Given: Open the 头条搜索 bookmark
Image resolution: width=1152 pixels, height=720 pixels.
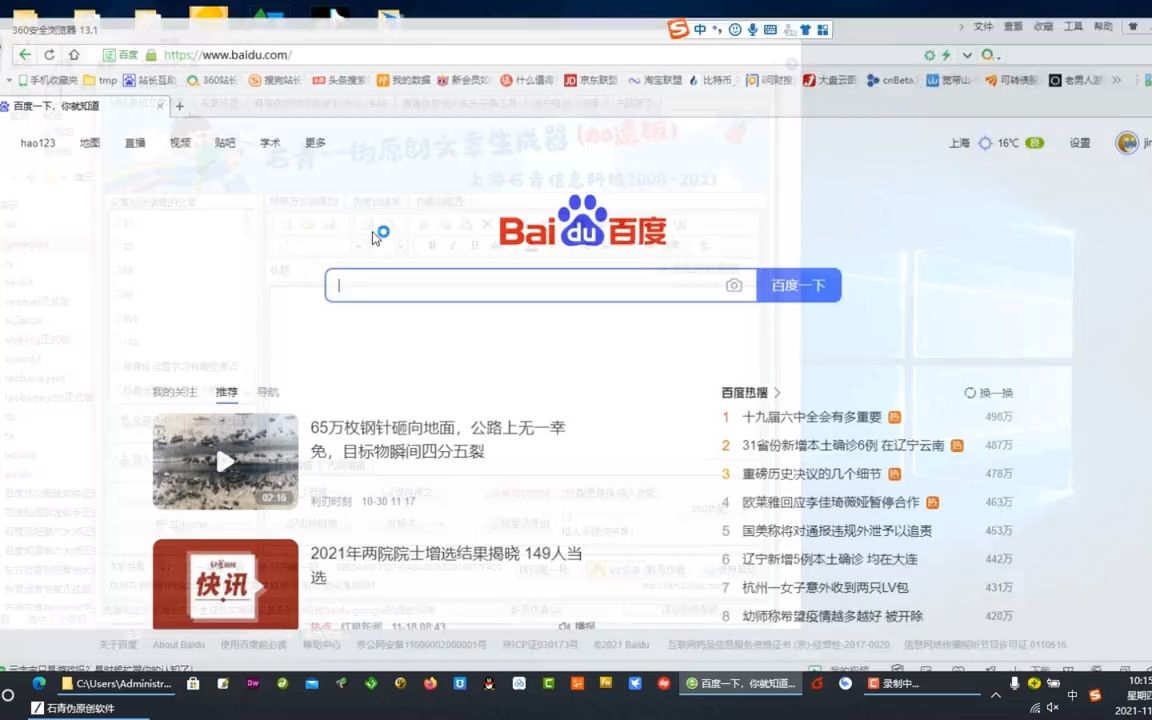Looking at the screenshot, I should tap(339, 80).
